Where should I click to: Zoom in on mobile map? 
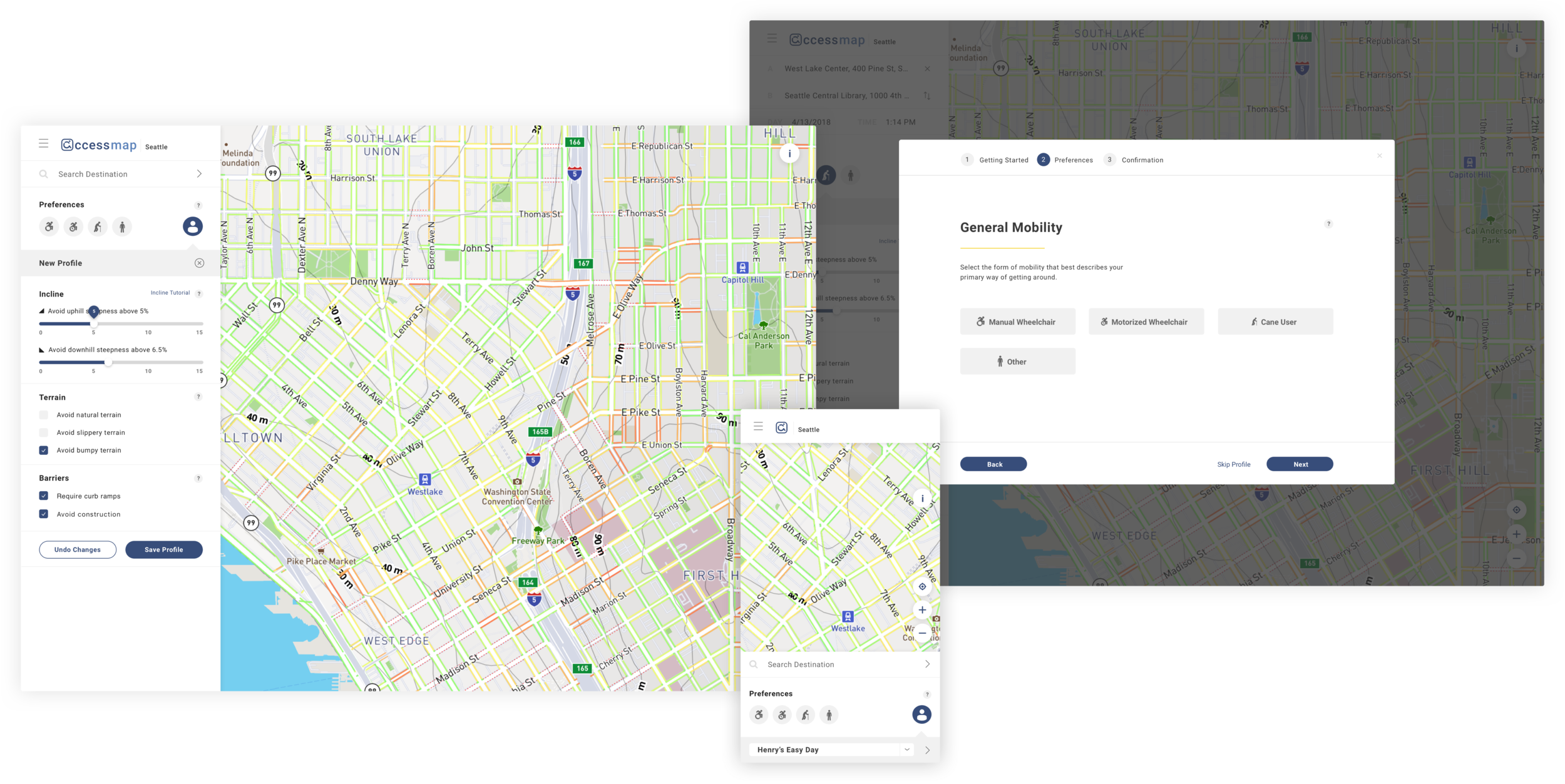click(922, 610)
